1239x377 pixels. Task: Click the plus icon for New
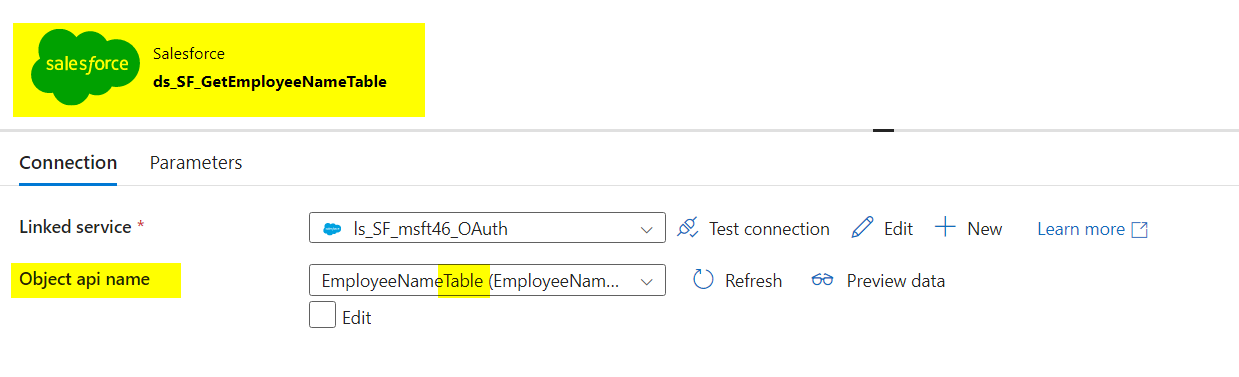(945, 227)
